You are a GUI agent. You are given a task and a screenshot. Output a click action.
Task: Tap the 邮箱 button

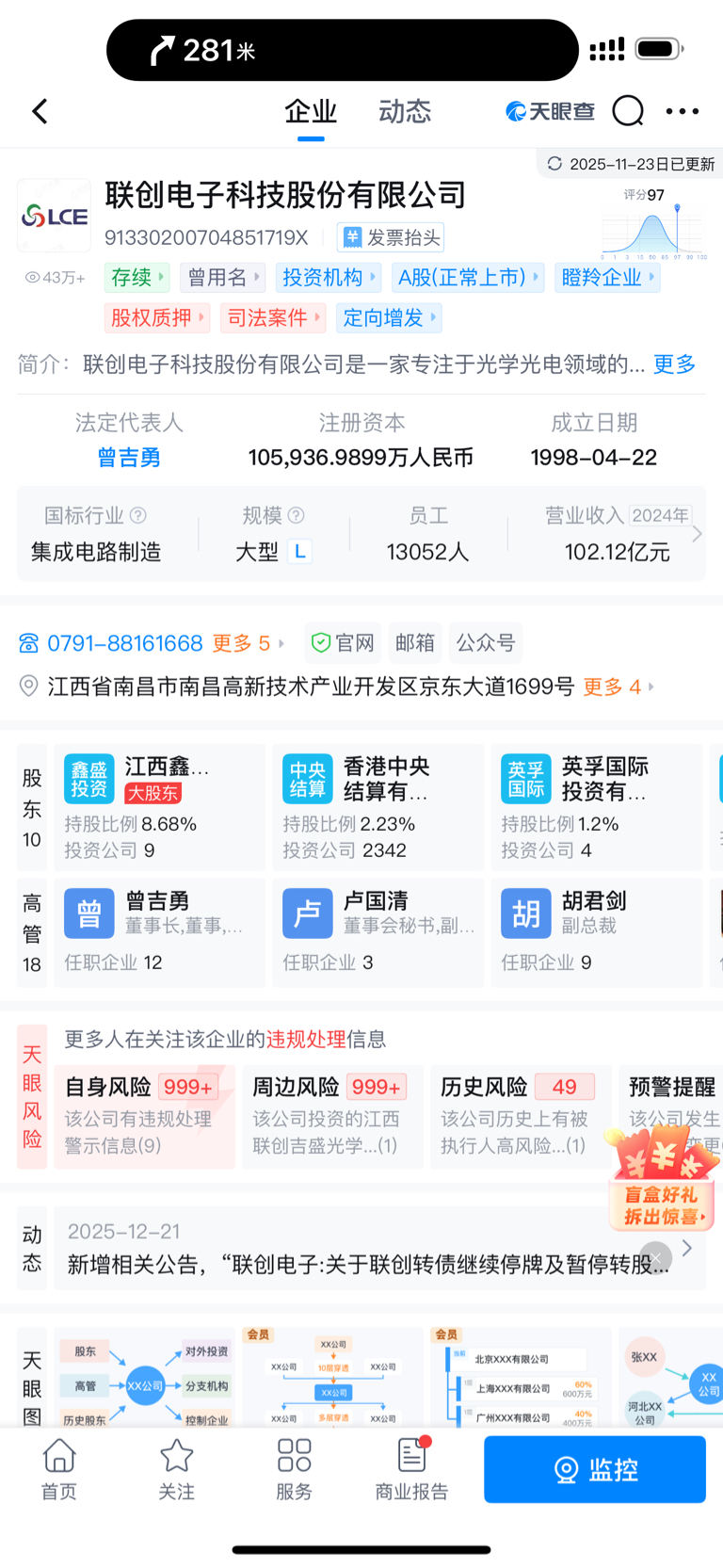[x=415, y=643]
